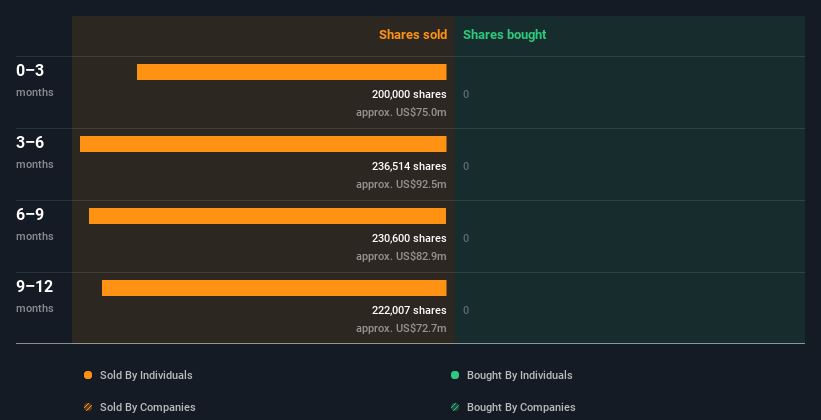Click the bought 0 in 0–3 months row
Viewport: 821px width, 420px height.
(466, 95)
